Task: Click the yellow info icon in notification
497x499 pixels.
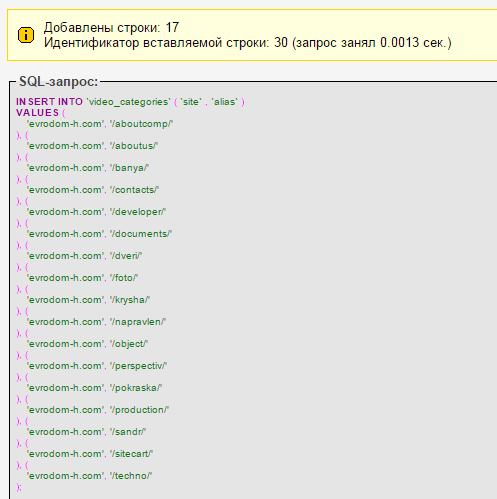Action: [26, 35]
